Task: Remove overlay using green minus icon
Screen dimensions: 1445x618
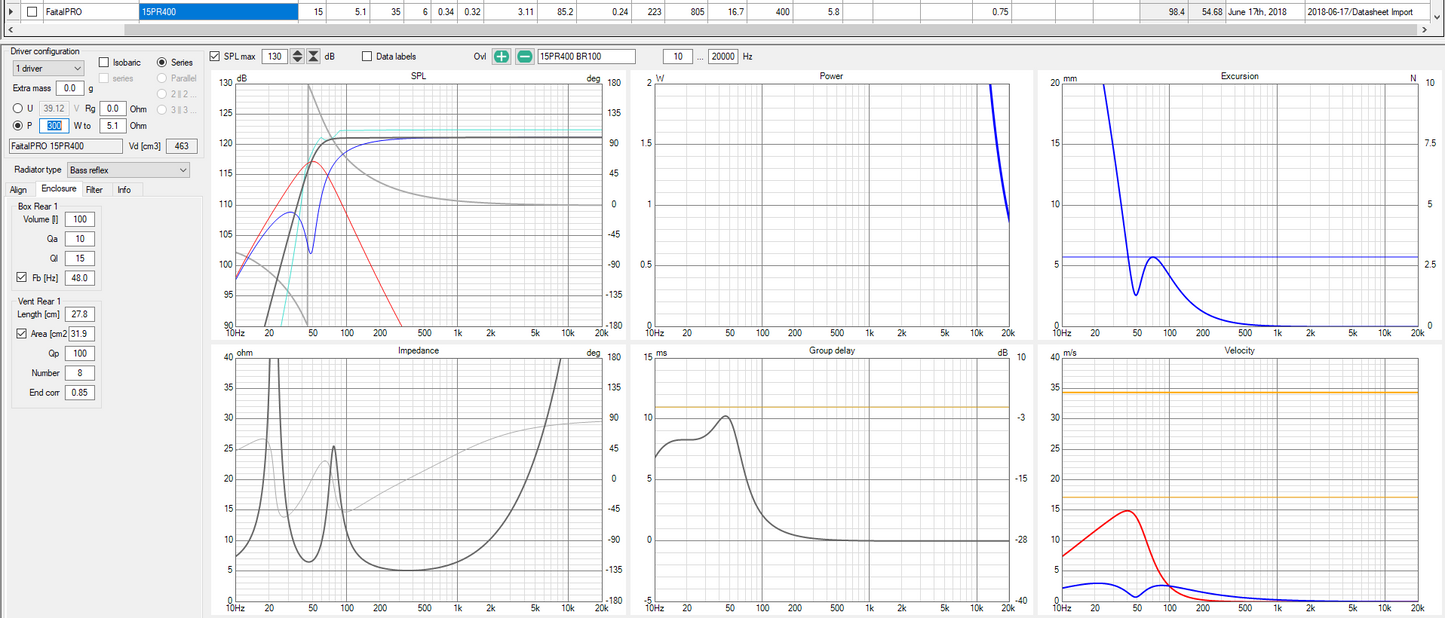Action: pyautogui.click(x=524, y=57)
